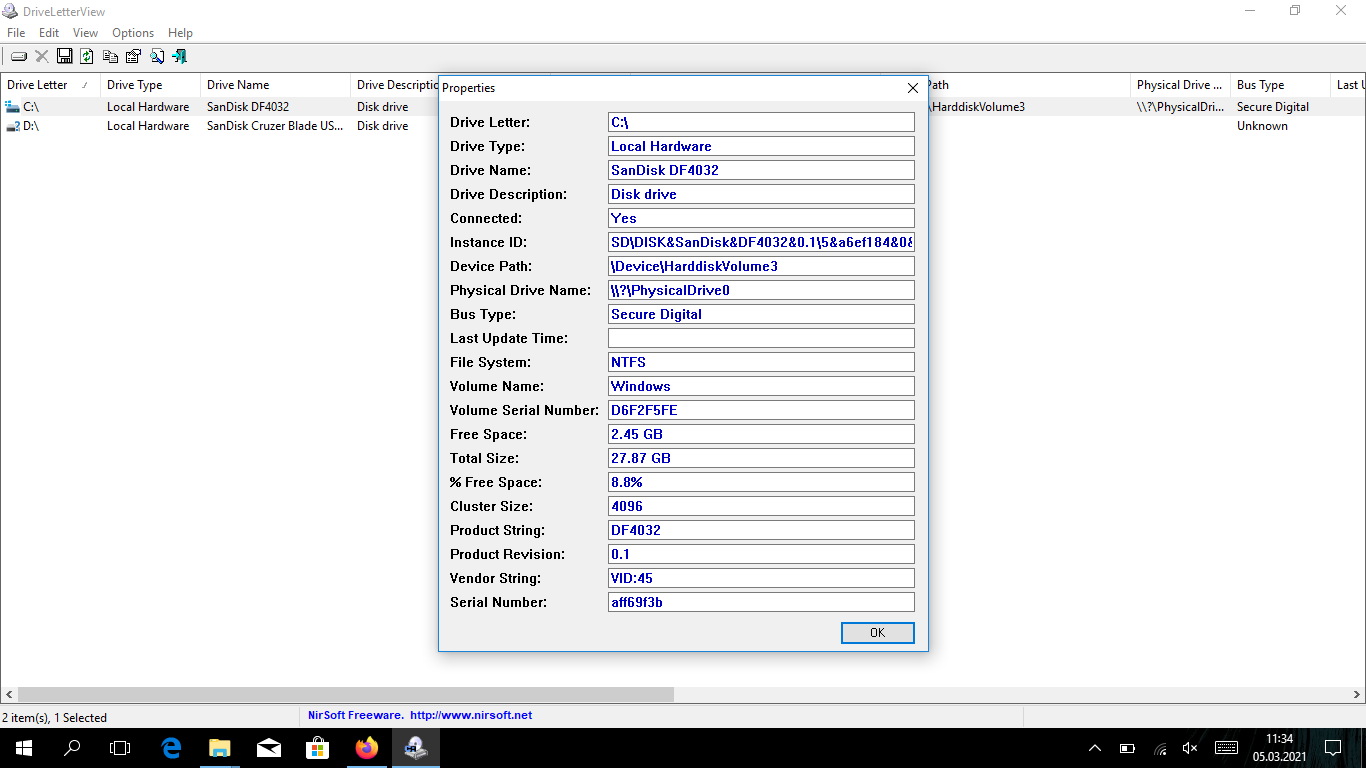Click the Device Path field in Properties
1366x768 pixels.
(x=761, y=266)
